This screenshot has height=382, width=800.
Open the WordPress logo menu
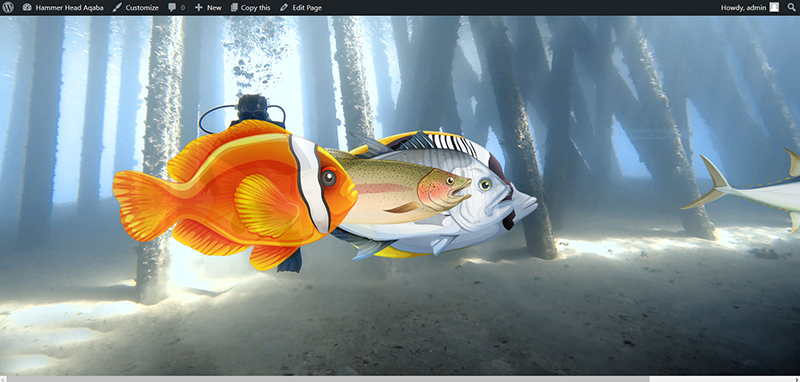[8, 8]
